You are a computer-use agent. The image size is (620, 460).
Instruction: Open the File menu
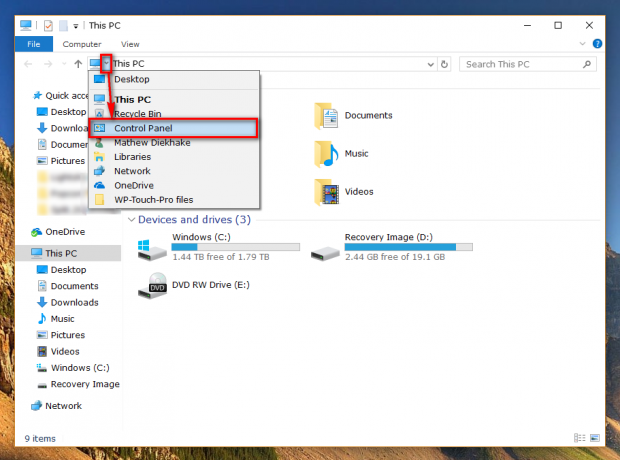(x=34, y=44)
